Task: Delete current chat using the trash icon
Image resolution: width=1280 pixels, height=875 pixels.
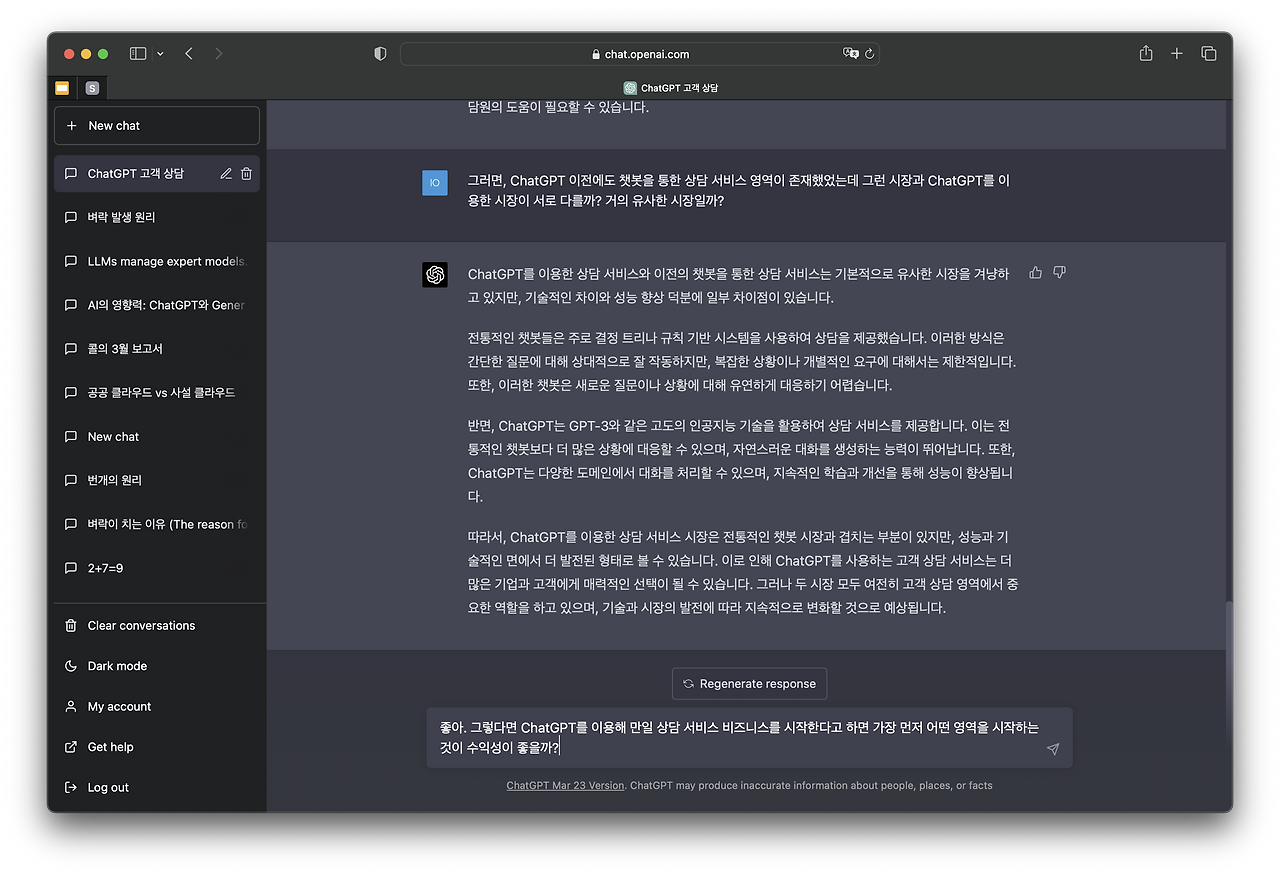Action: tap(246, 172)
